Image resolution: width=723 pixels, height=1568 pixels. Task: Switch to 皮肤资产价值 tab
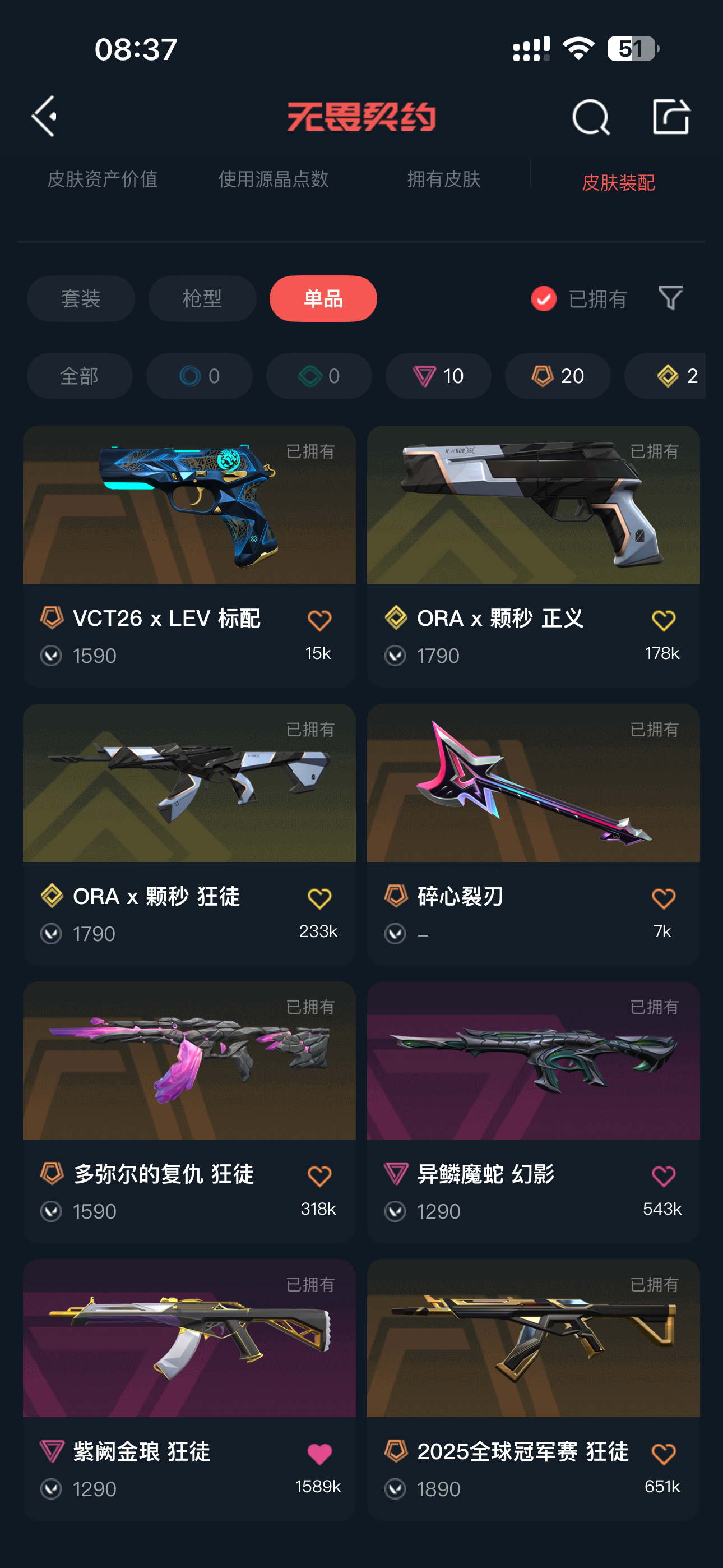point(102,179)
